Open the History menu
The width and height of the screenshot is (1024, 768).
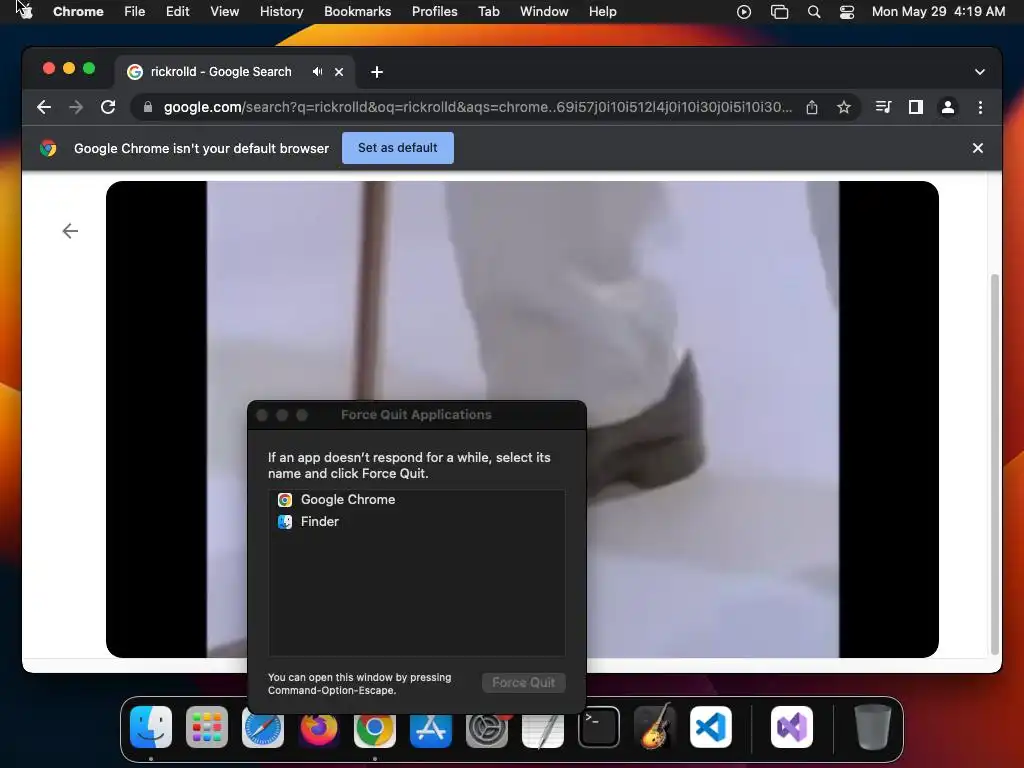pyautogui.click(x=281, y=11)
